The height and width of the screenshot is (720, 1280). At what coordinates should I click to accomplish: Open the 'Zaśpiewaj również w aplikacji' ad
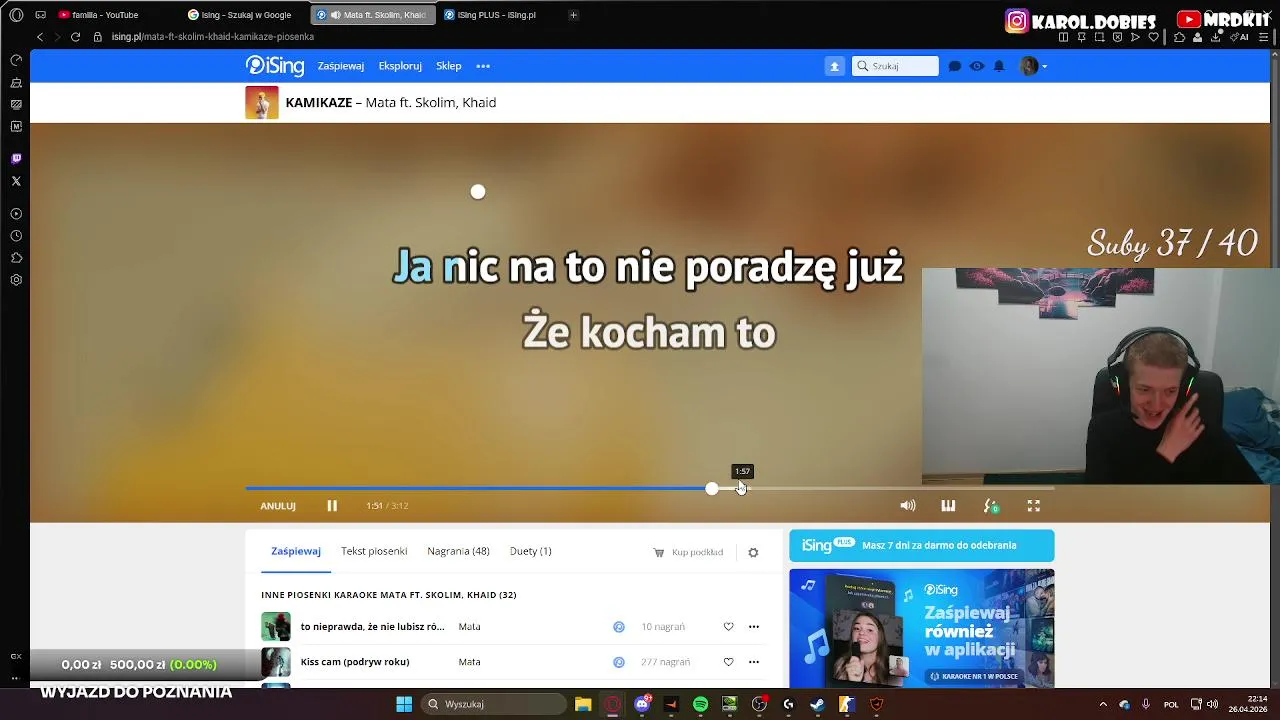click(x=921, y=628)
